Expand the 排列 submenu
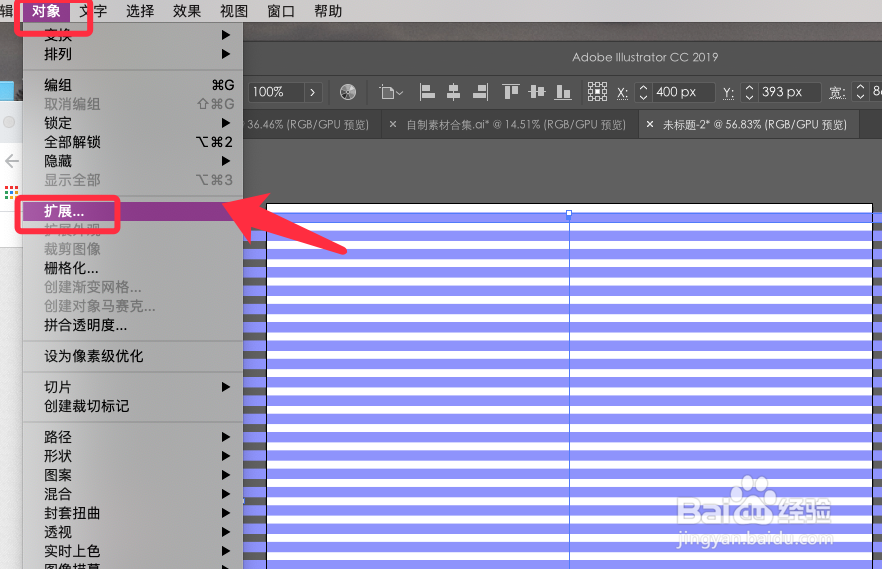This screenshot has height=569, width=882. [133, 54]
